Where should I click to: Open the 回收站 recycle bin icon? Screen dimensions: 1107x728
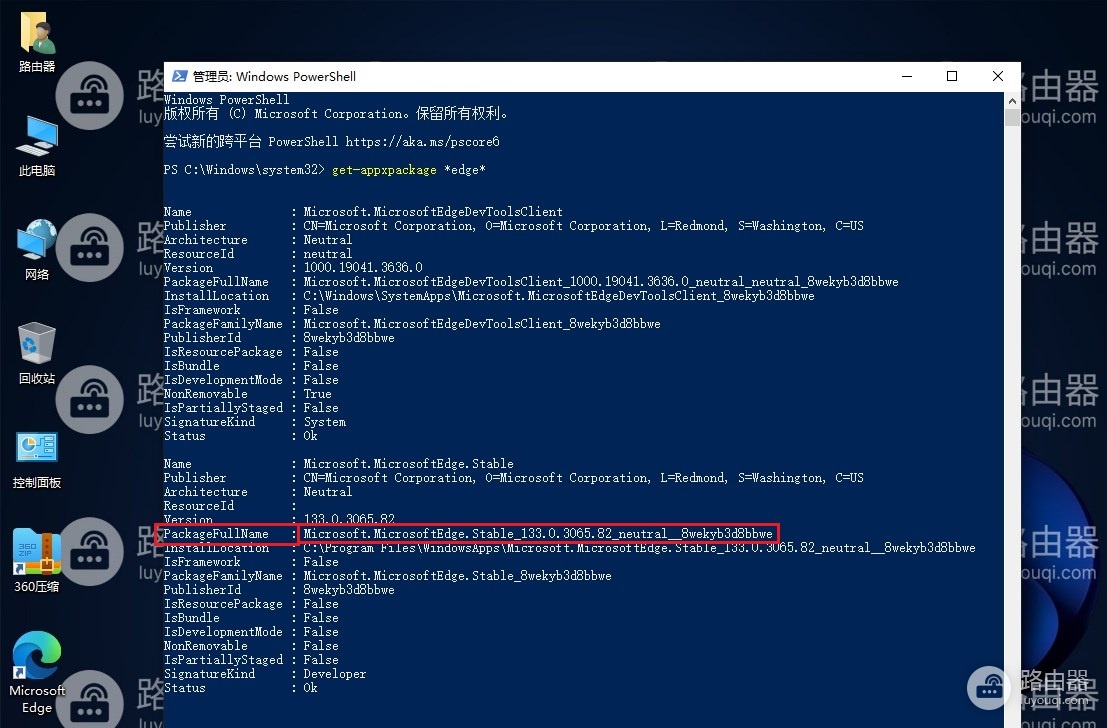(37, 353)
